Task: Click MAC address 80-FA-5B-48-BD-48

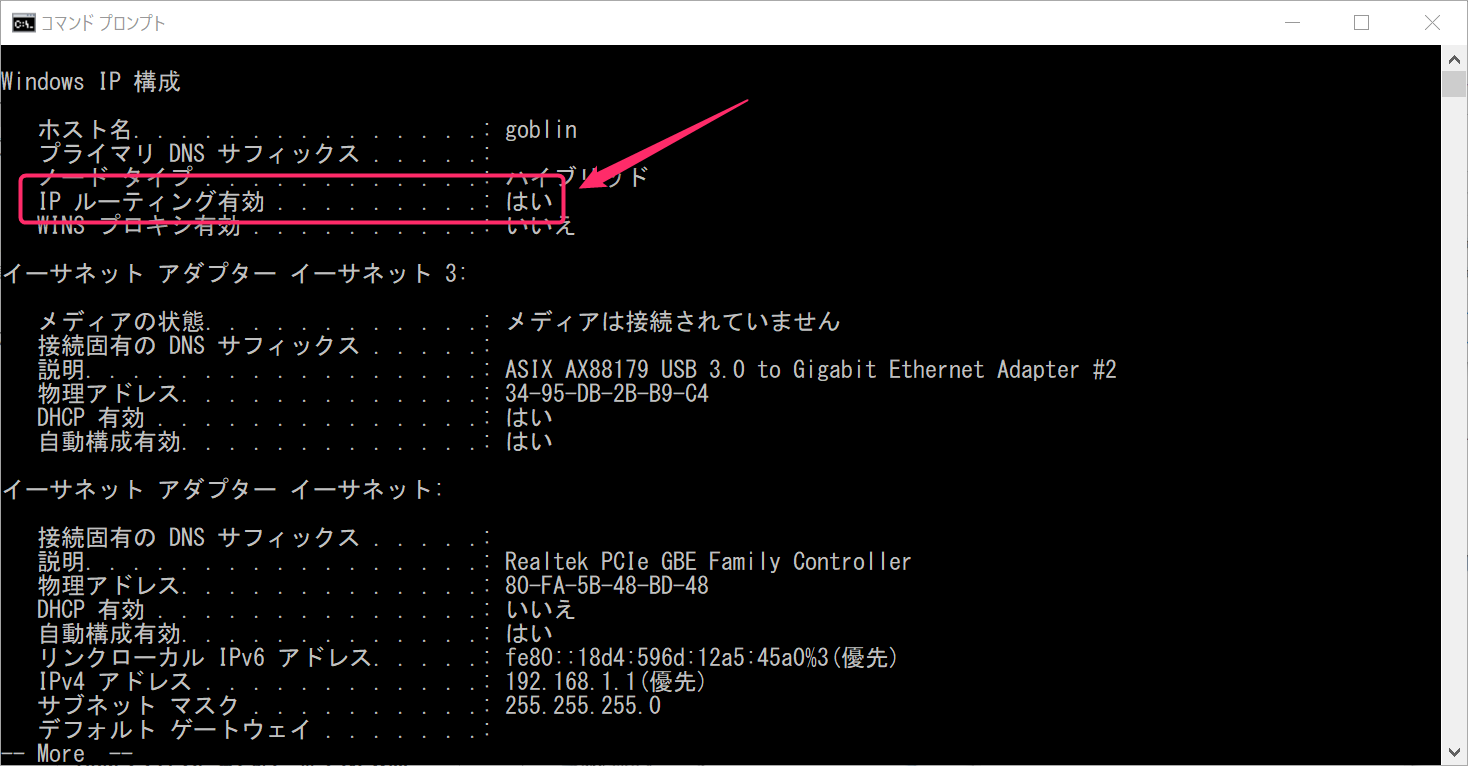Action: point(607,586)
